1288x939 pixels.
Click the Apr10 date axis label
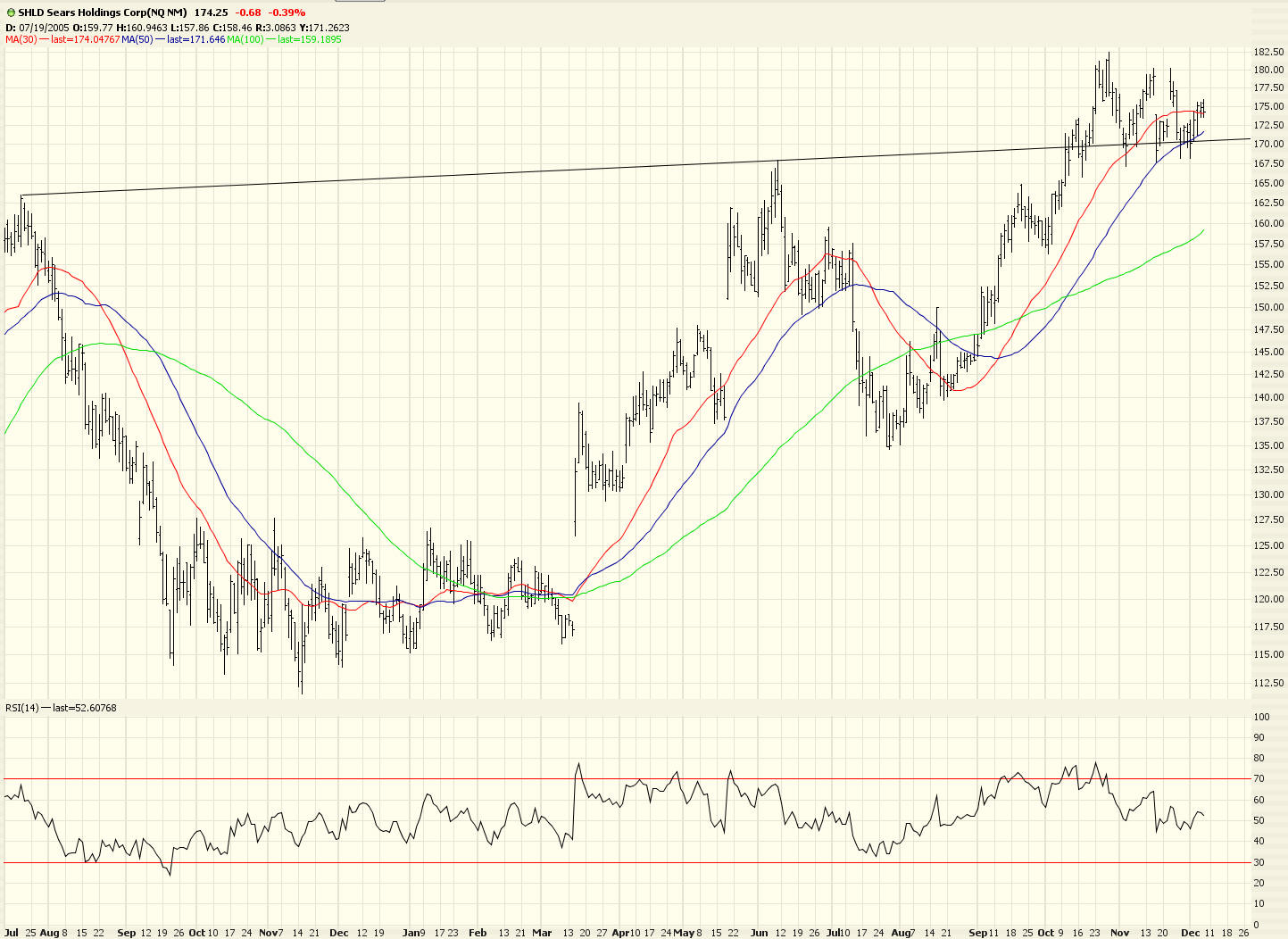click(x=626, y=933)
